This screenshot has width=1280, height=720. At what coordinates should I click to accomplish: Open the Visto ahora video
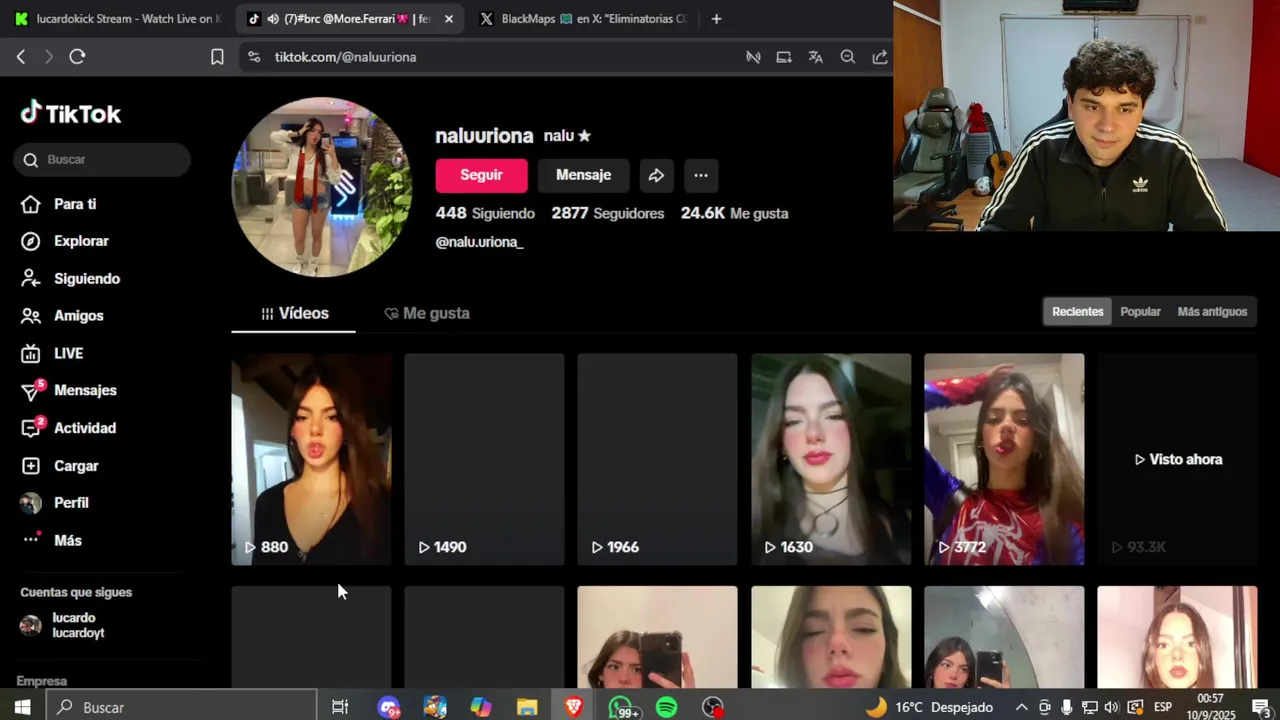pyautogui.click(x=1177, y=459)
